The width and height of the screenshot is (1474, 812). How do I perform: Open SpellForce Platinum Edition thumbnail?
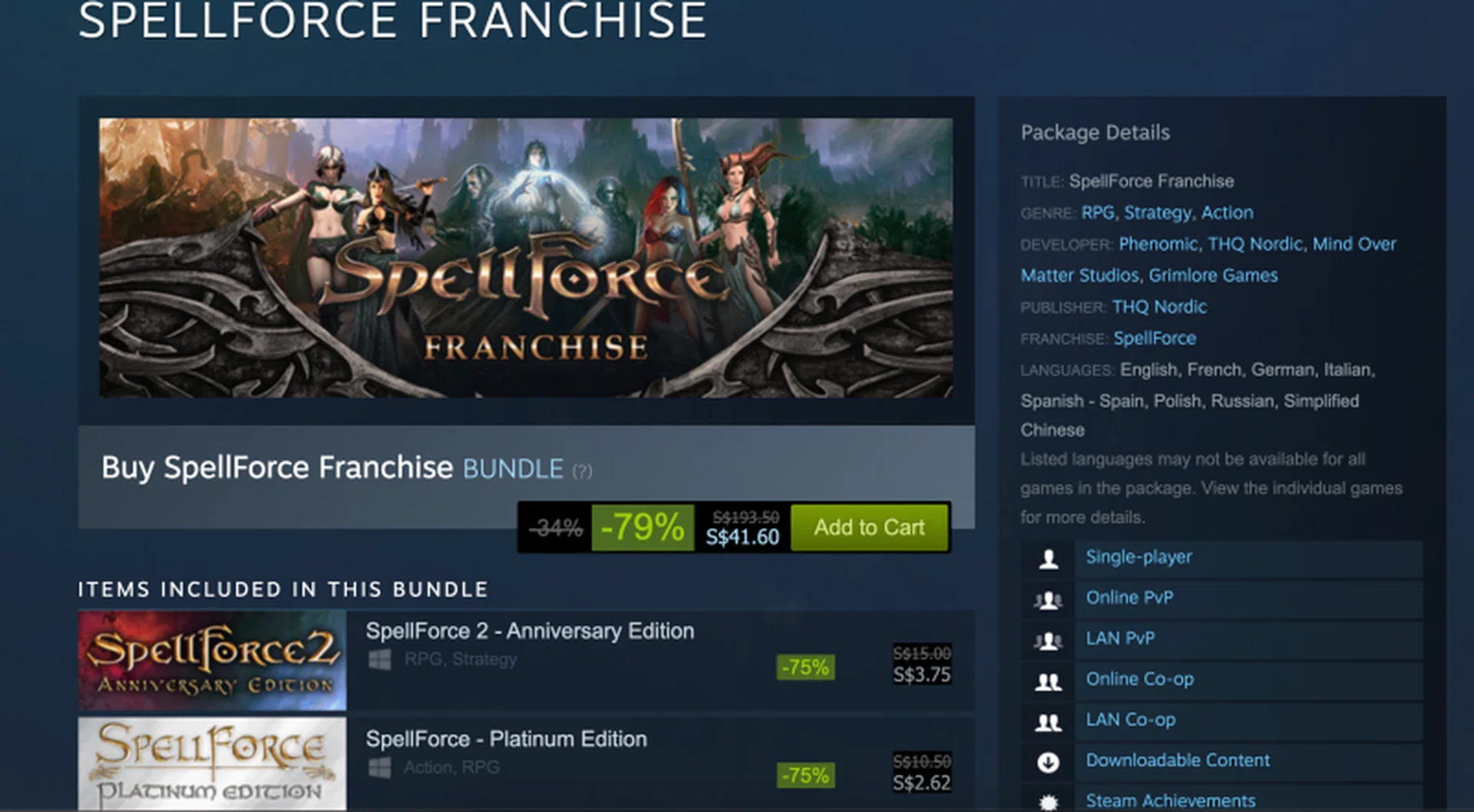[x=212, y=764]
